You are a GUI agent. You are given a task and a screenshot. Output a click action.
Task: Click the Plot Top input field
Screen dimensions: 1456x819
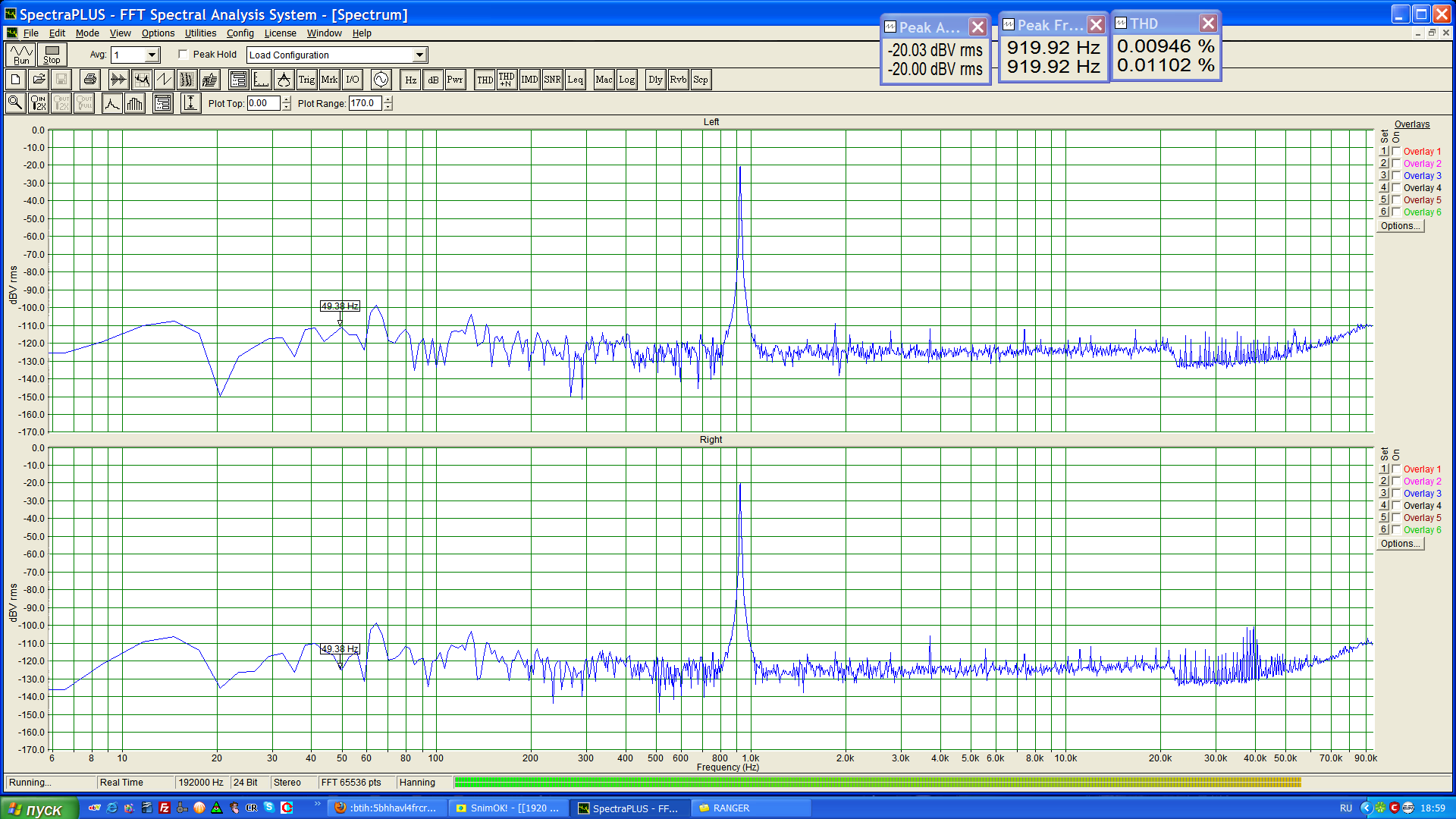tap(263, 104)
